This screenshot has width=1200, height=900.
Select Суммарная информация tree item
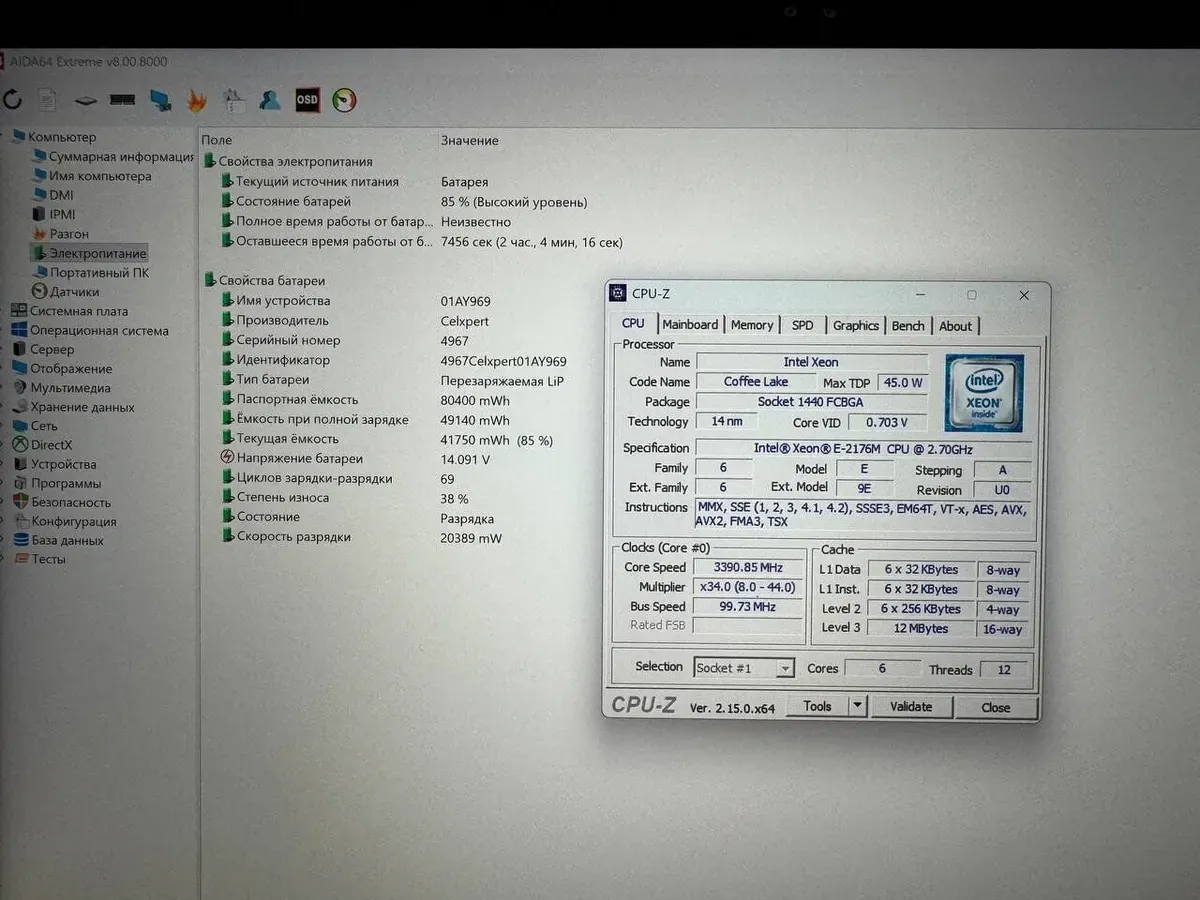pos(120,157)
